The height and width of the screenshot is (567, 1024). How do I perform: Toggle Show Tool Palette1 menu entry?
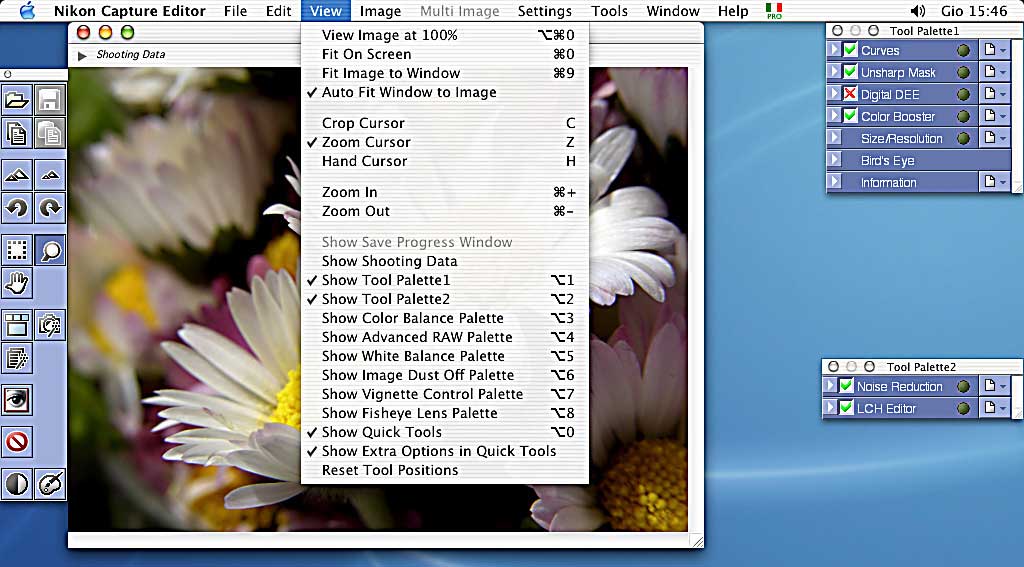click(444, 280)
